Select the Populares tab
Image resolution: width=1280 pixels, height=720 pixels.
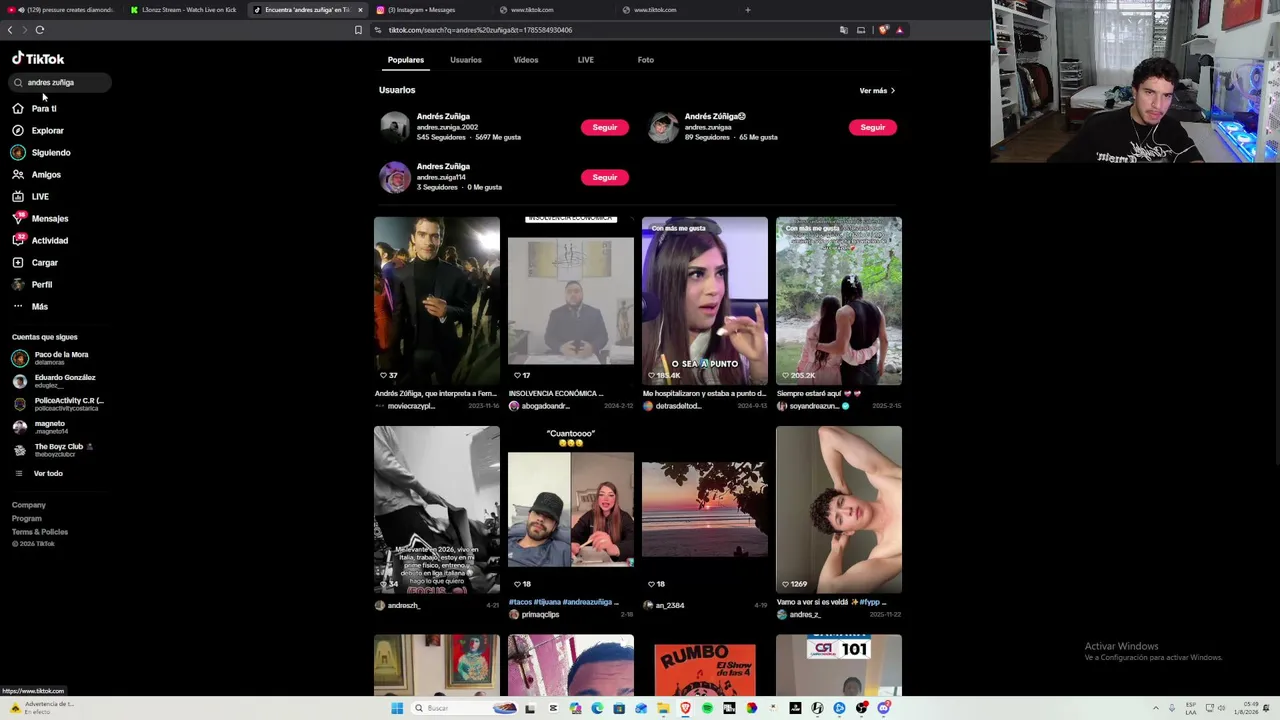click(406, 60)
